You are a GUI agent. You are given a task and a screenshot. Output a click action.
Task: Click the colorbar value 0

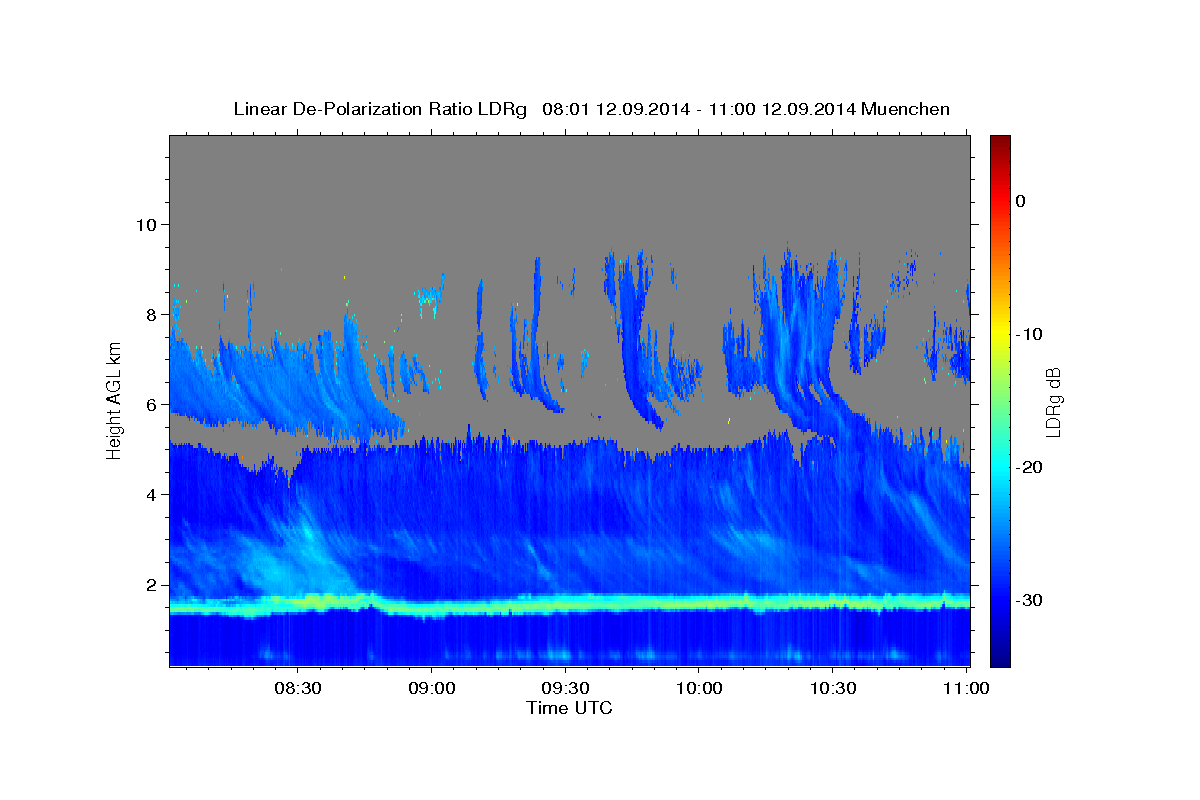point(1020,201)
